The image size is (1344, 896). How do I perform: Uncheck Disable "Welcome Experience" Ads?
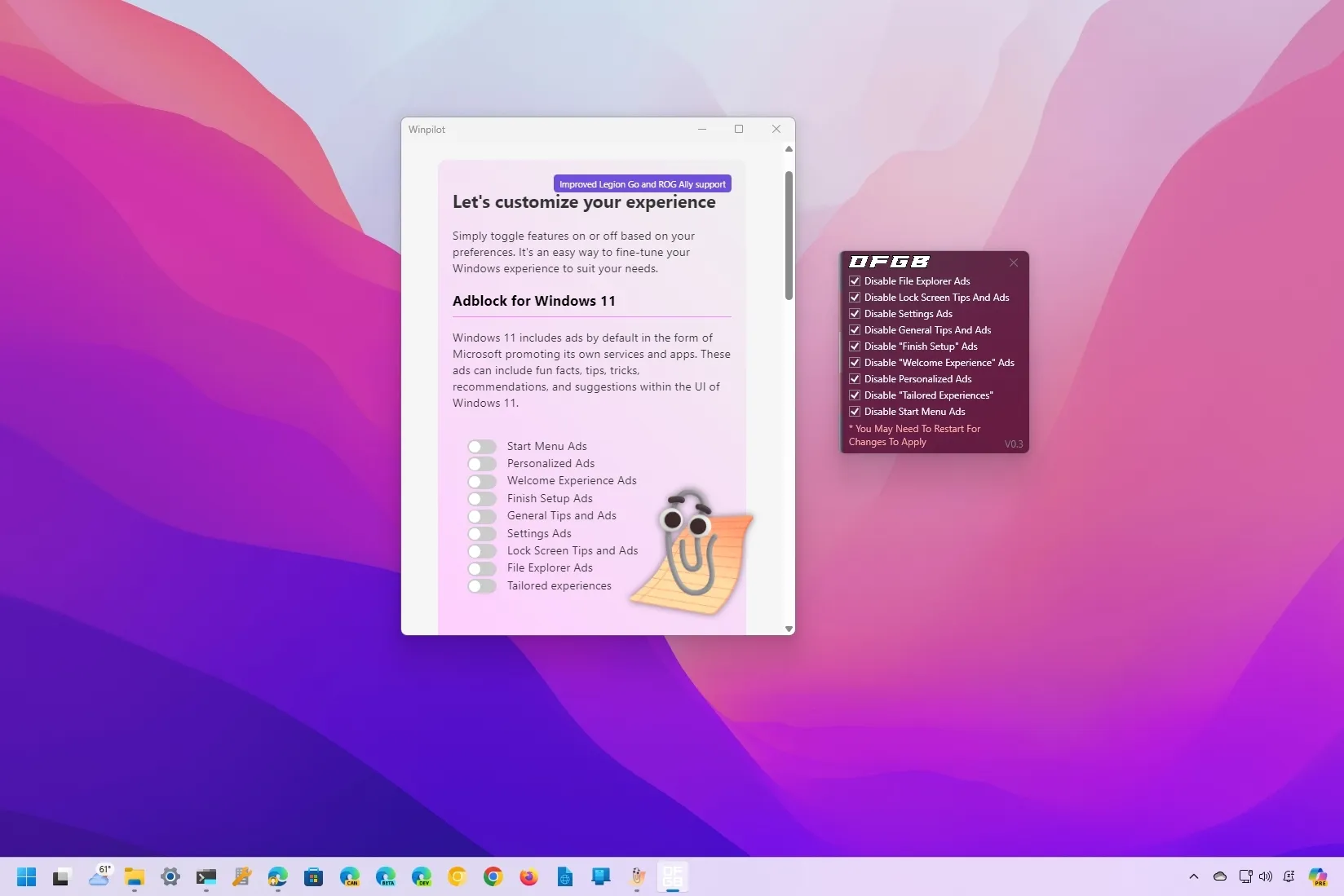855,363
